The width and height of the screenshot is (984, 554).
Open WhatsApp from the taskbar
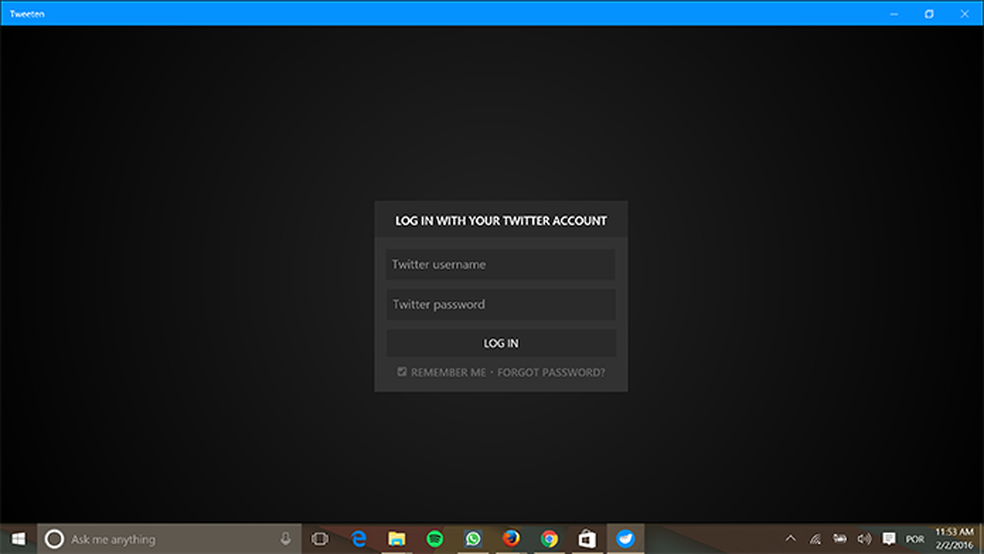coord(473,539)
